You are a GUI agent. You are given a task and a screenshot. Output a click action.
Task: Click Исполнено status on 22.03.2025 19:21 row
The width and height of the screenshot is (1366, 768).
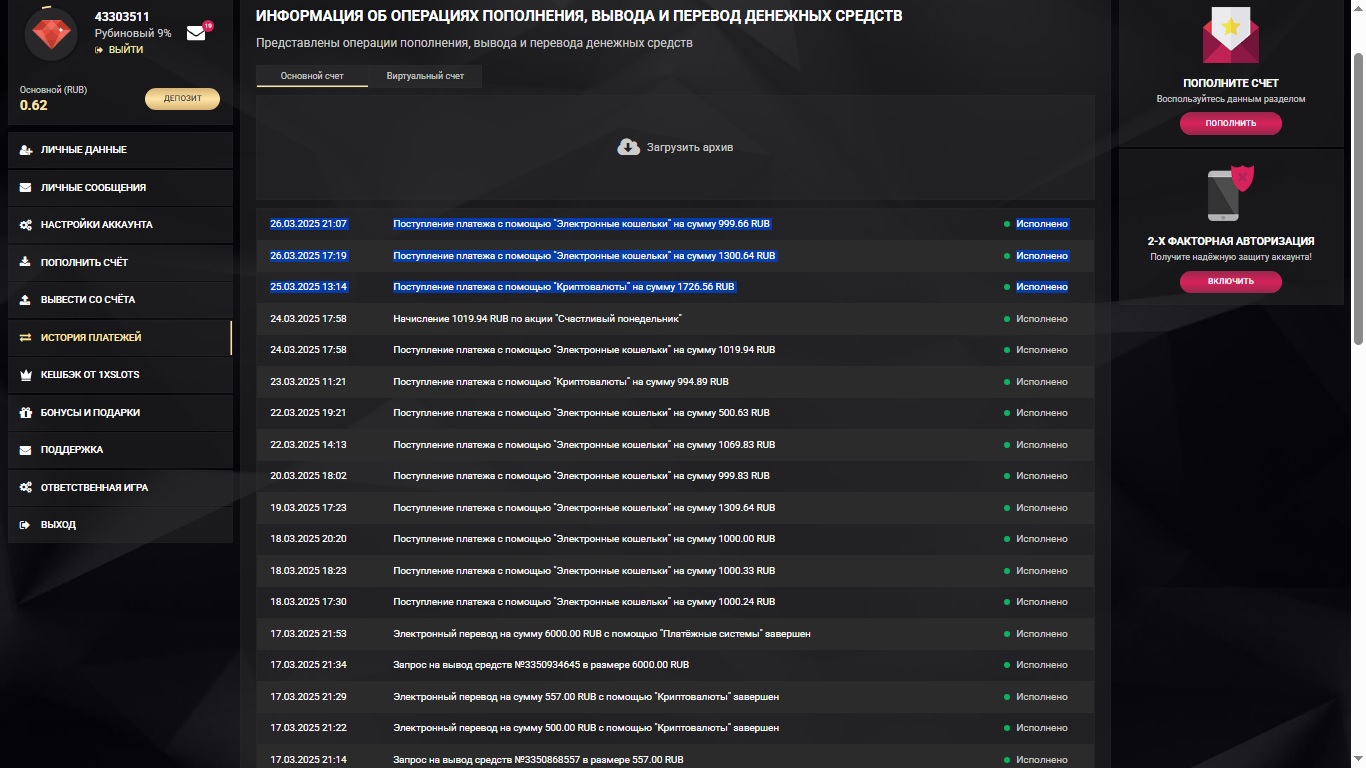click(1042, 413)
